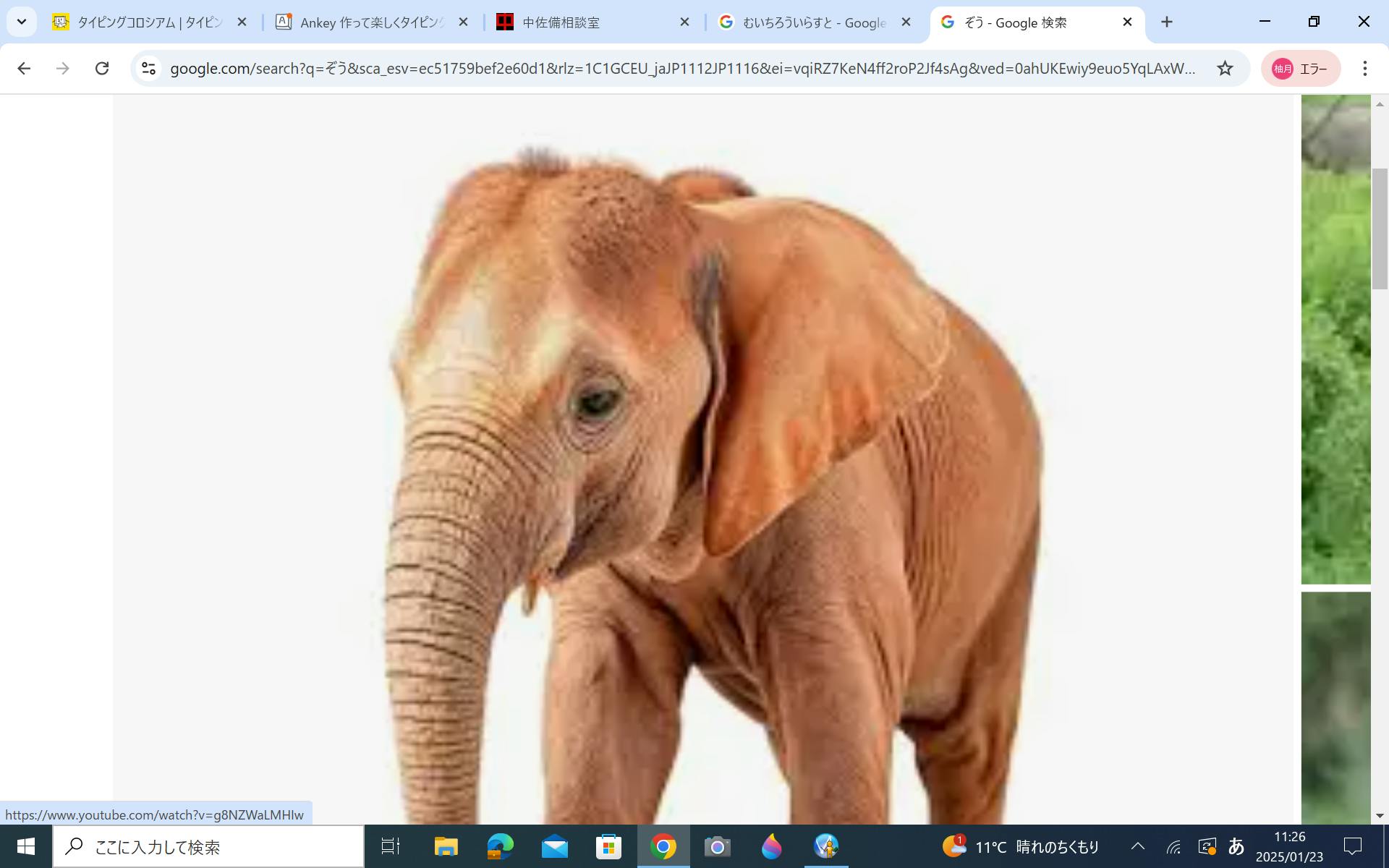Viewport: 1389px width, 868px height.
Task: Bookmark this page with star icon
Action: [1224, 68]
